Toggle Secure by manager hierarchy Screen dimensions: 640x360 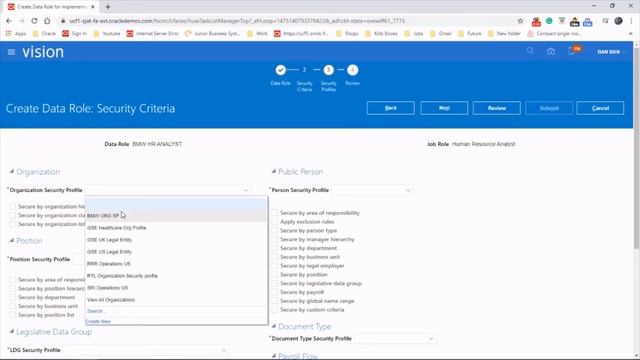(x=275, y=239)
